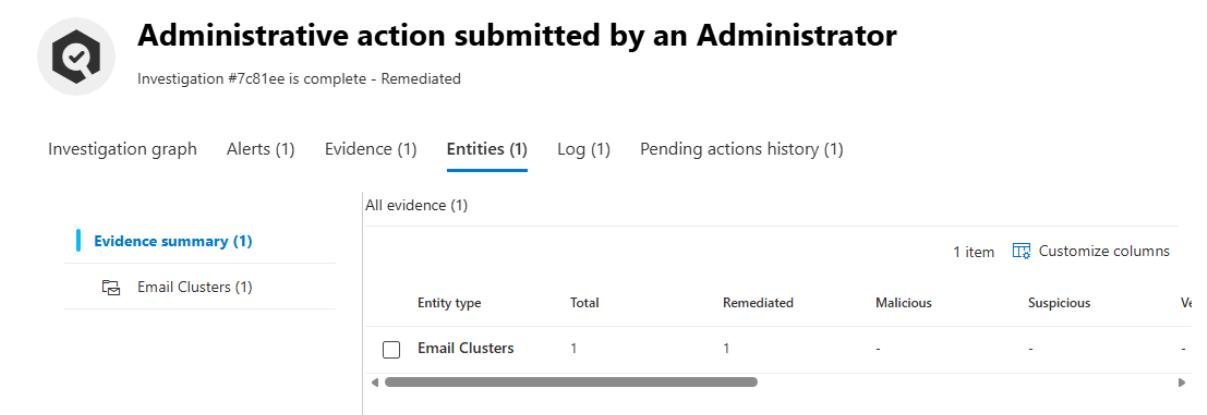Click the scroll right arrow

click(x=1183, y=382)
